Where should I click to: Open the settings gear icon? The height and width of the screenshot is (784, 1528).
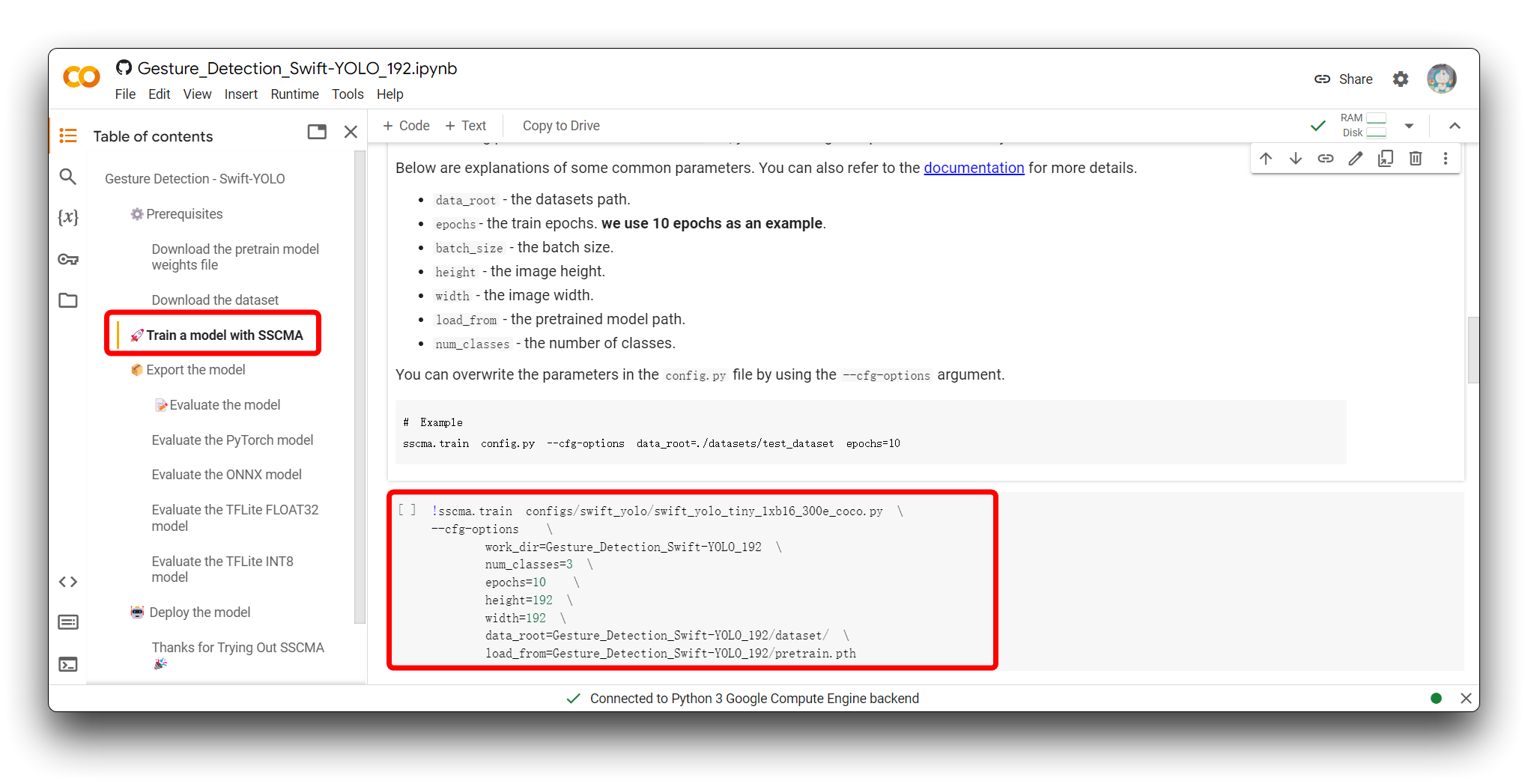coord(1401,79)
